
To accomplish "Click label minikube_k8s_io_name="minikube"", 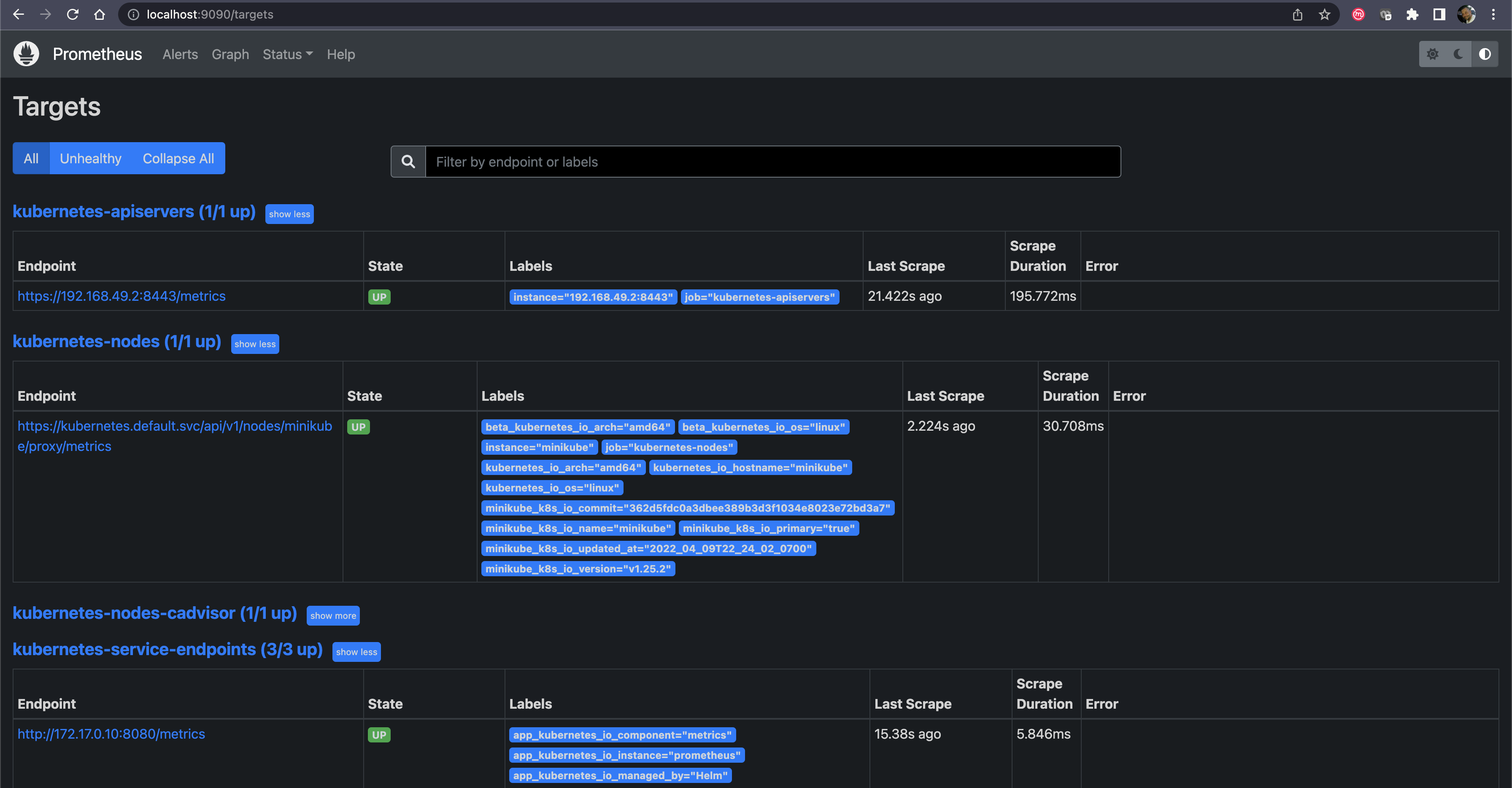I will click(578, 528).
